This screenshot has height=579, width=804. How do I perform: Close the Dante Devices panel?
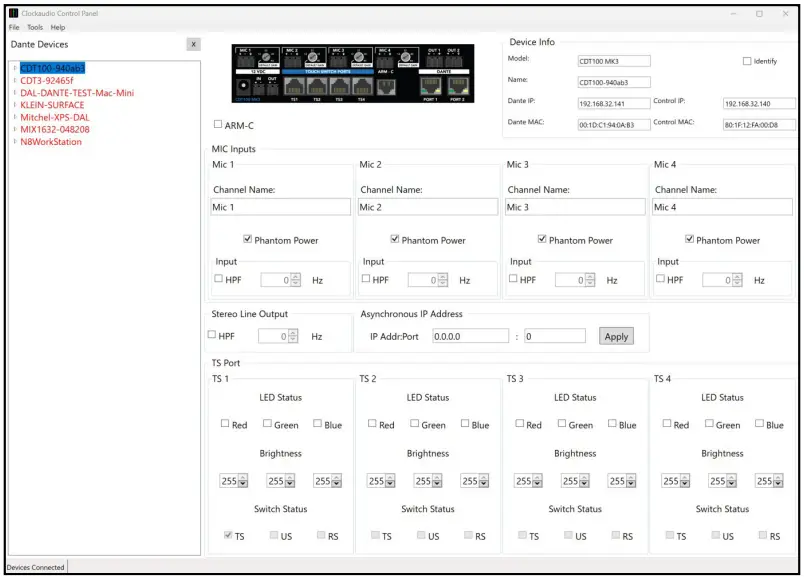click(x=193, y=44)
